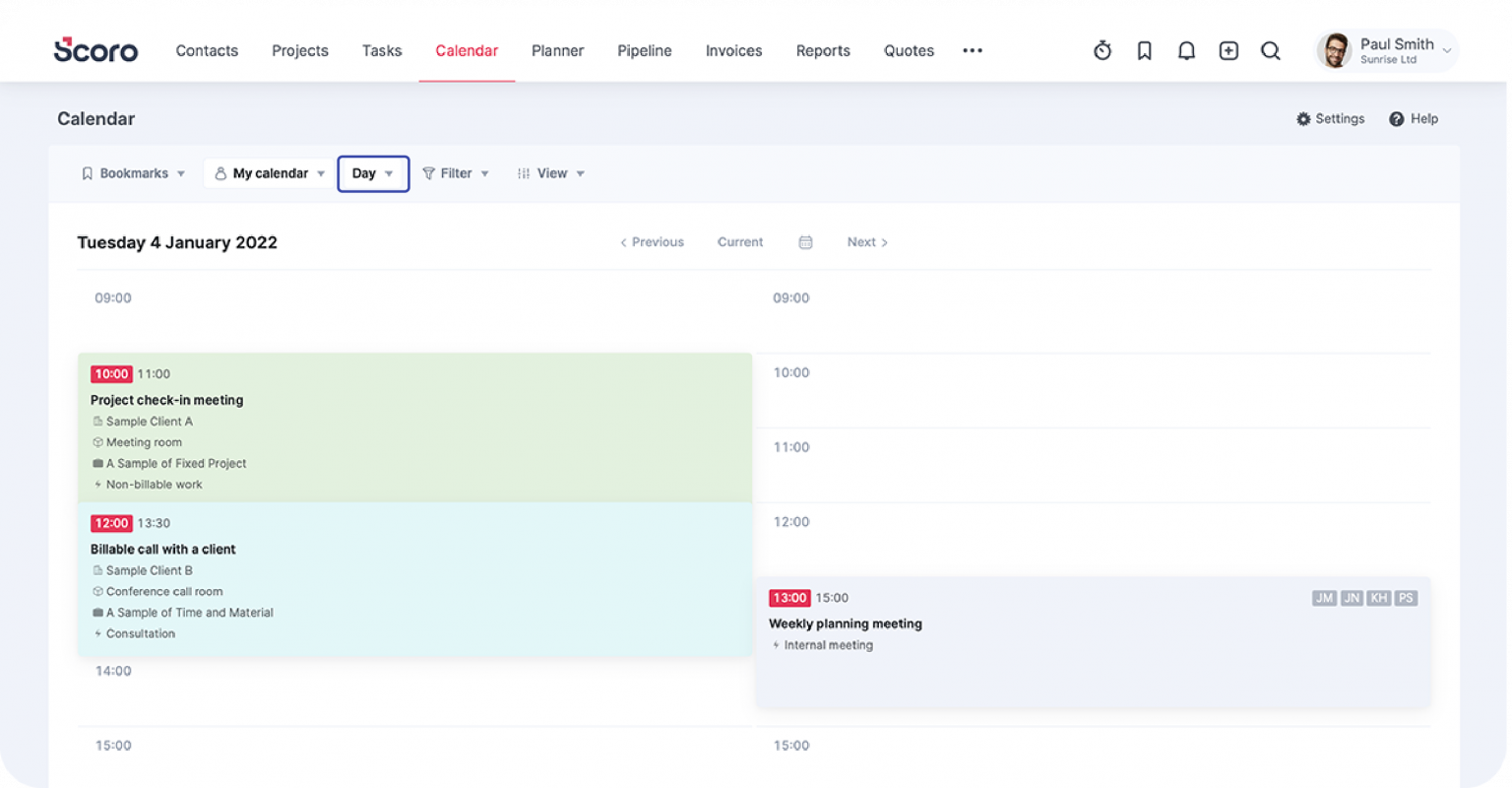Open the Day view dropdown
The image size is (1512, 788).
373,173
